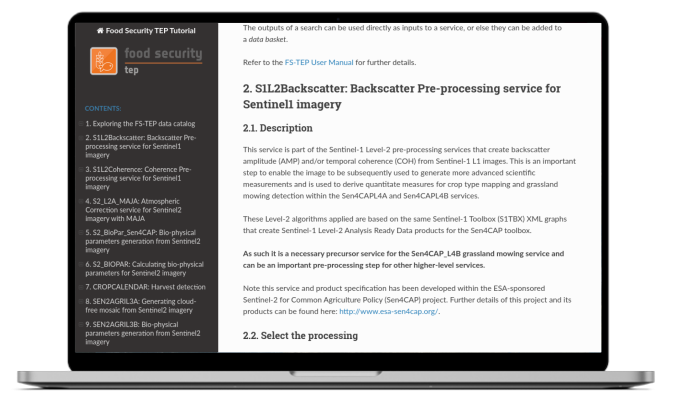Screen dimensions: 673x404
Task: Expand the toggle beside '5. S2_BioPar_Sen4CAP'
Action: [81, 233]
